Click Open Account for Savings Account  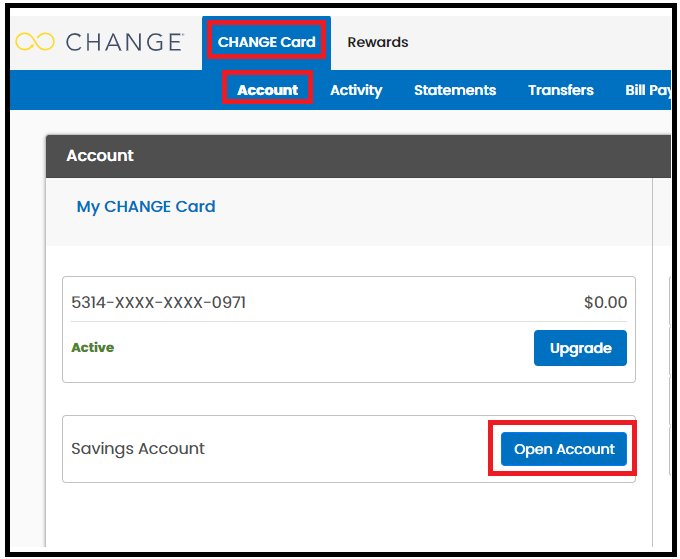coord(564,449)
